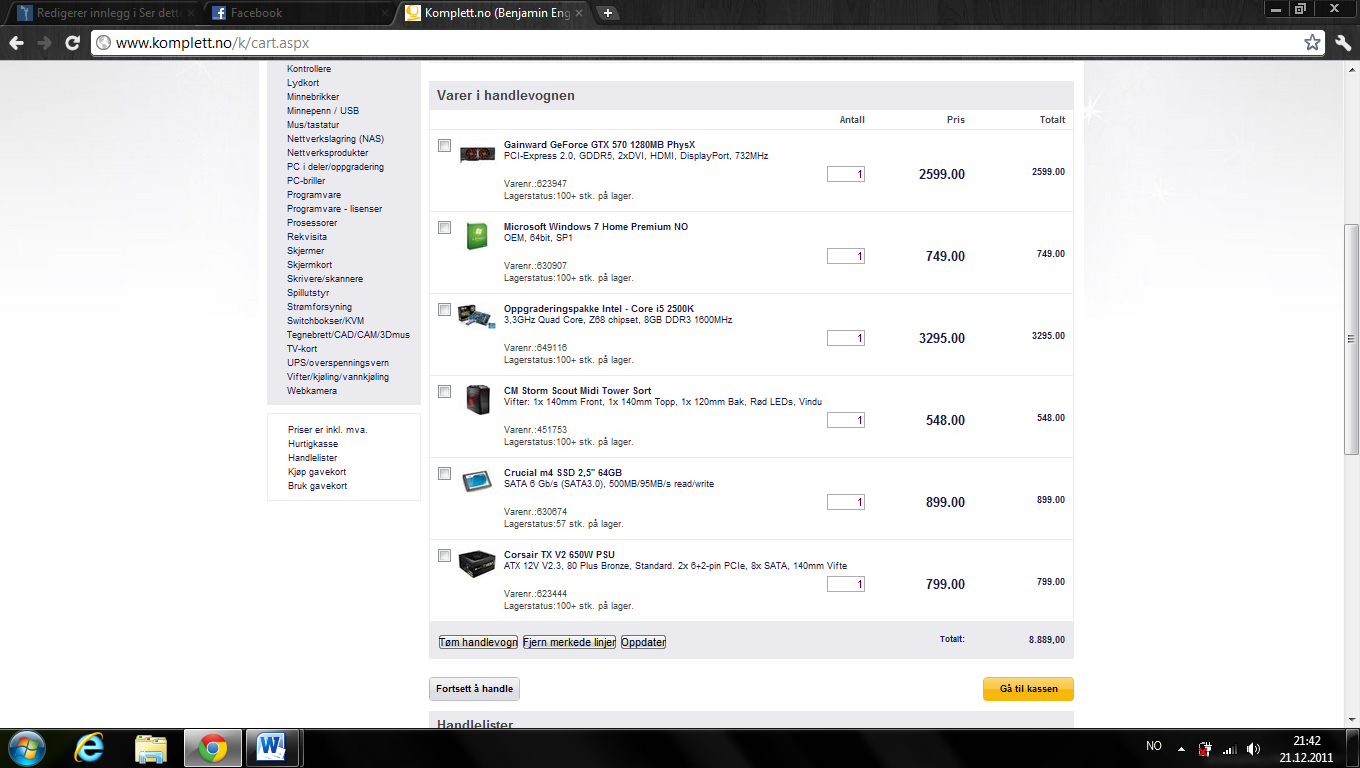Screen dimensions: 1360x768
Task: Open the Chrome wrench menu
Action: click(1343, 43)
